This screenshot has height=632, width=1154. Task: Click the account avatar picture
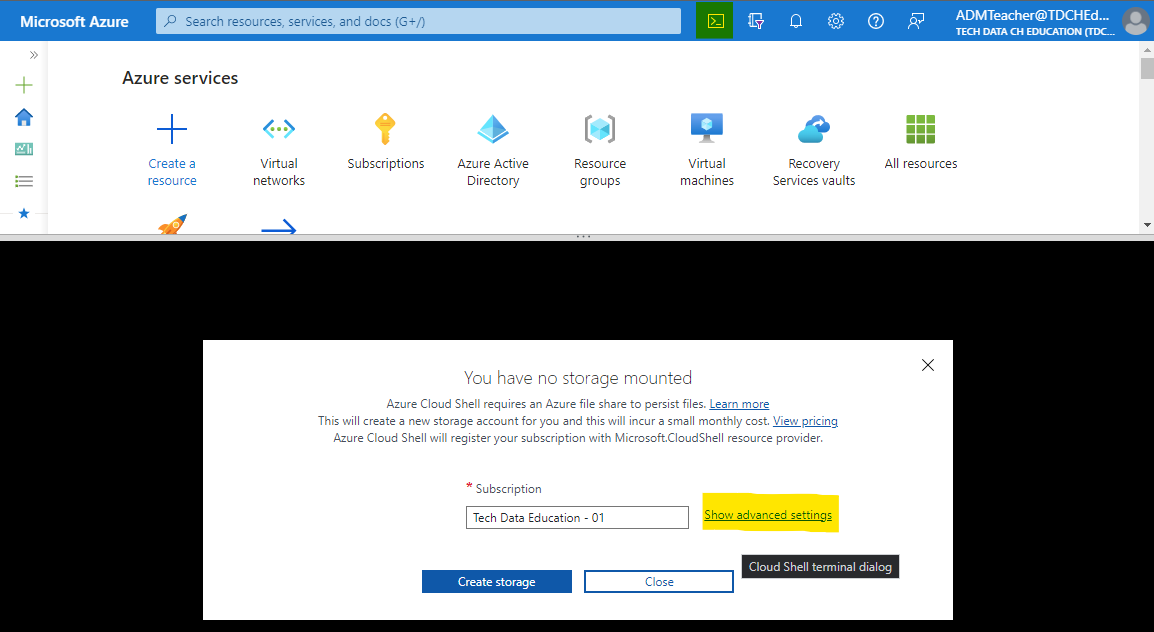[1136, 21]
